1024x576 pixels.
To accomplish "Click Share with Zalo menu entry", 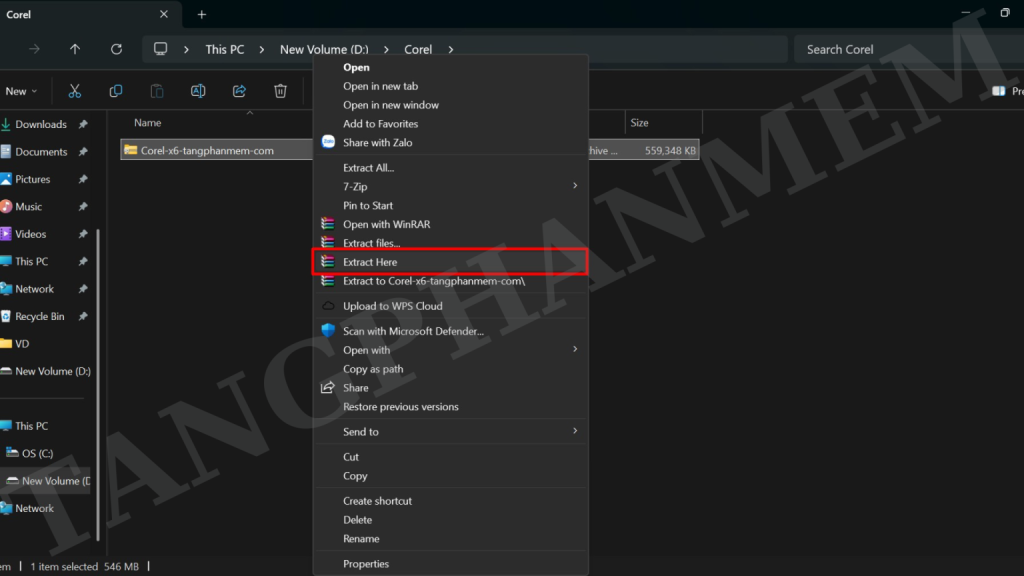I will tap(377, 143).
